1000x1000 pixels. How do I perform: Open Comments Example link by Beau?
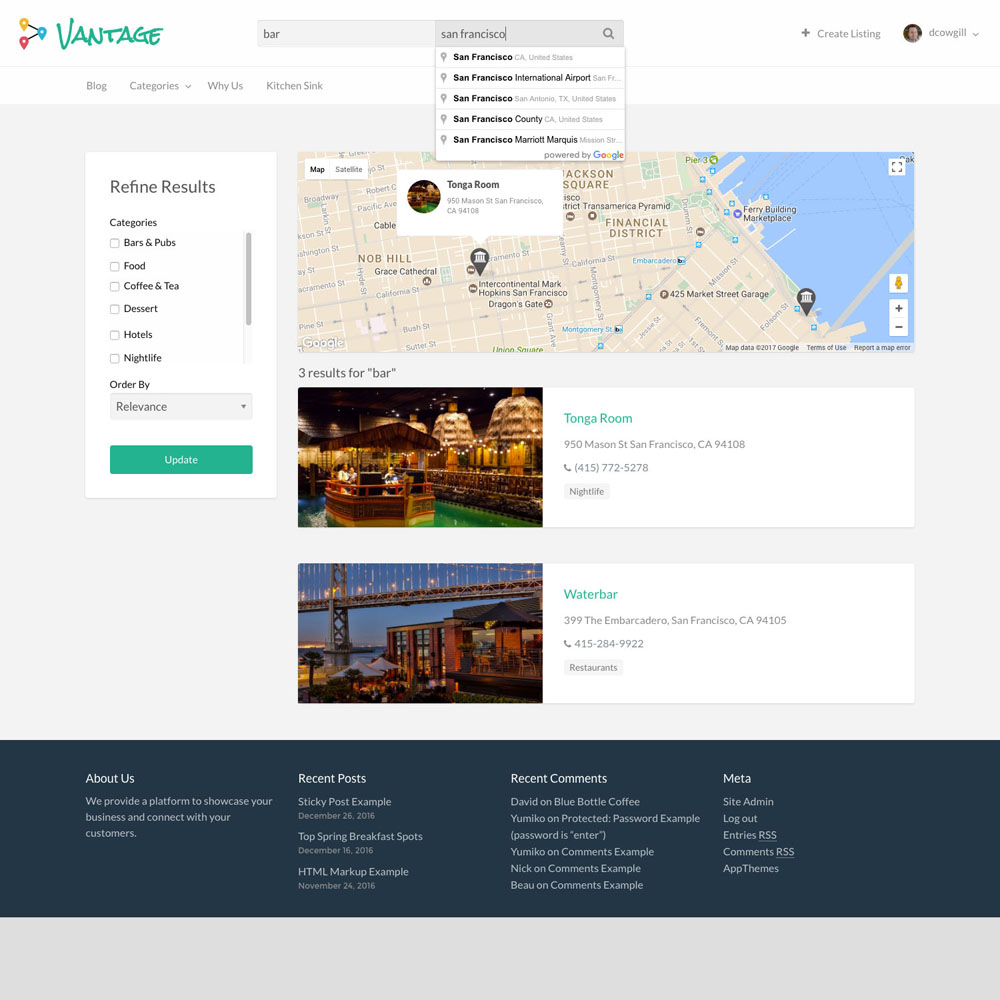(x=597, y=885)
